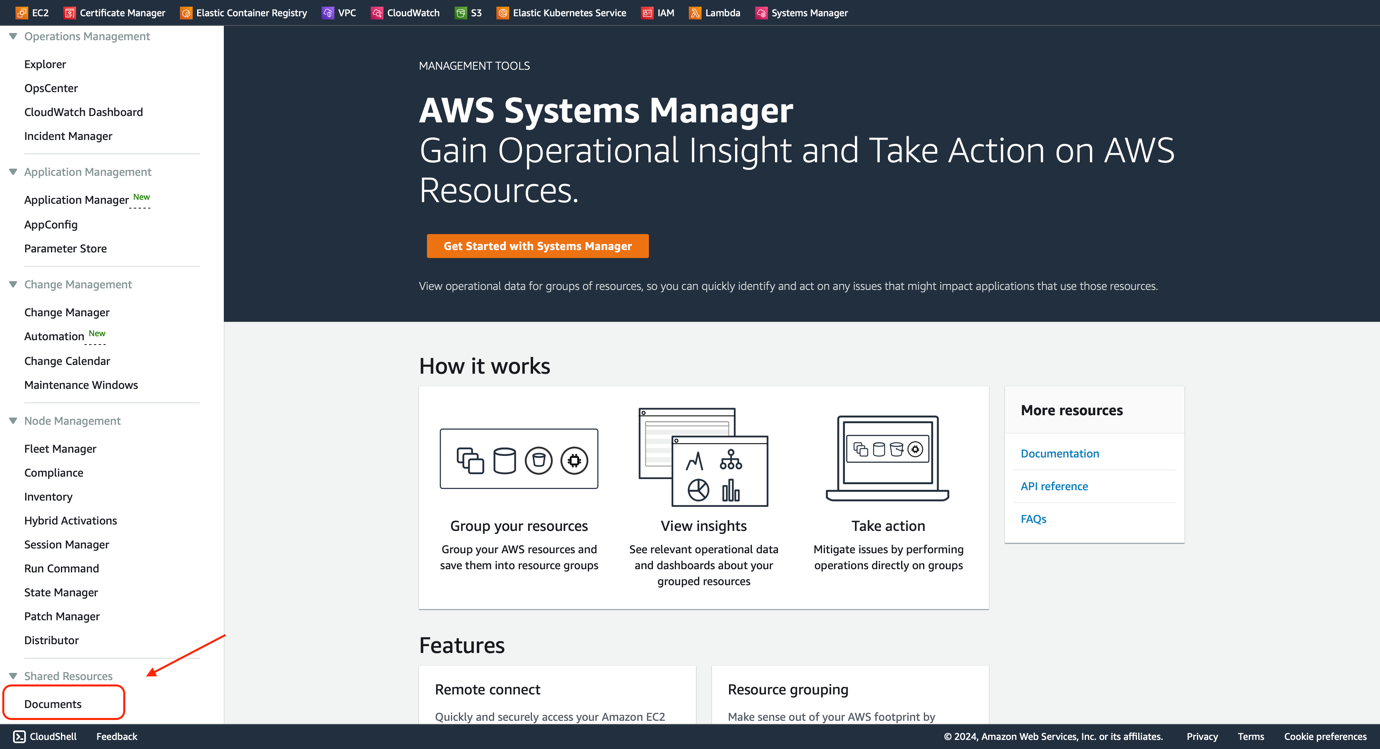Viewport: 1380px width, 749px height.
Task: Open Explorer in the sidebar
Action: pos(45,64)
